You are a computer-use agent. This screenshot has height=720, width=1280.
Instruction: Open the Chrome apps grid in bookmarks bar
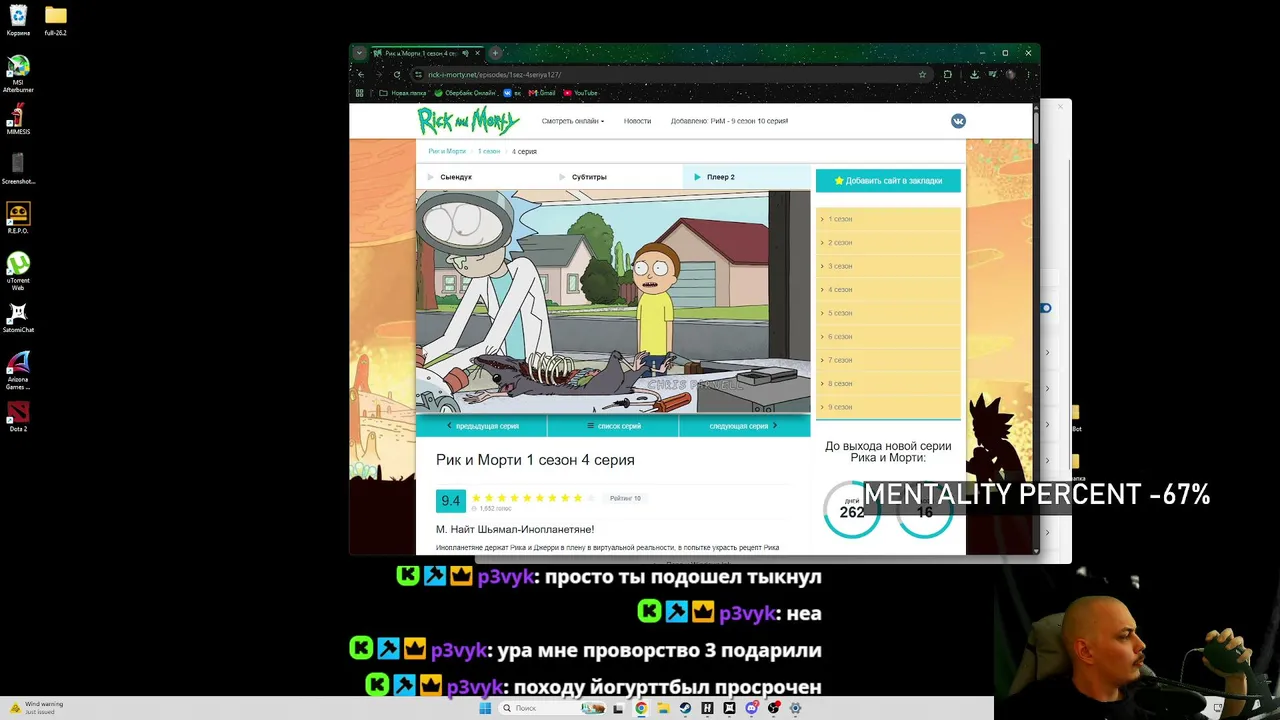tap(360, 93)
